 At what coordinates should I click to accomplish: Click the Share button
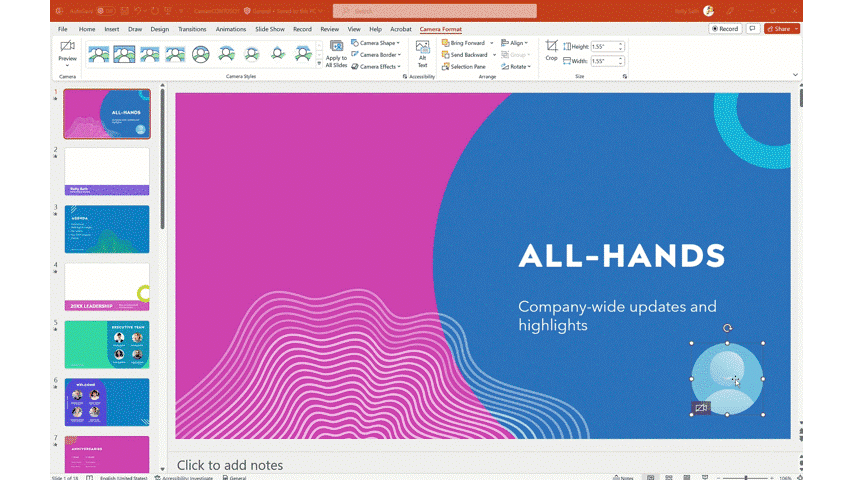[x=778, y=29]
